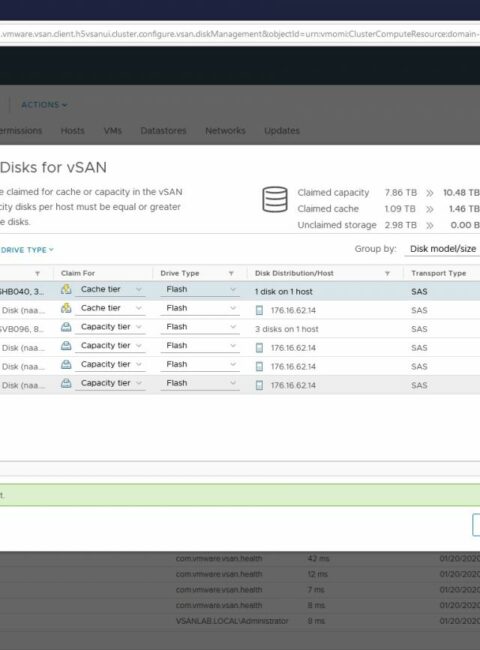
Task: Click the Claimed capacity 7.86 TB value
Action: pyautogui.click(x=401, y=193)
